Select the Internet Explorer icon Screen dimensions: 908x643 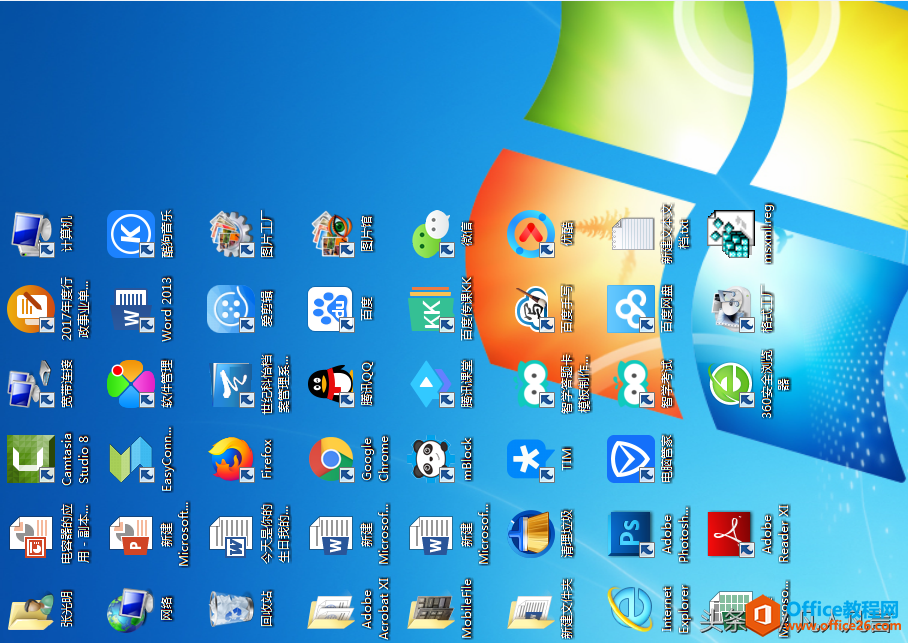click(631, 609)
